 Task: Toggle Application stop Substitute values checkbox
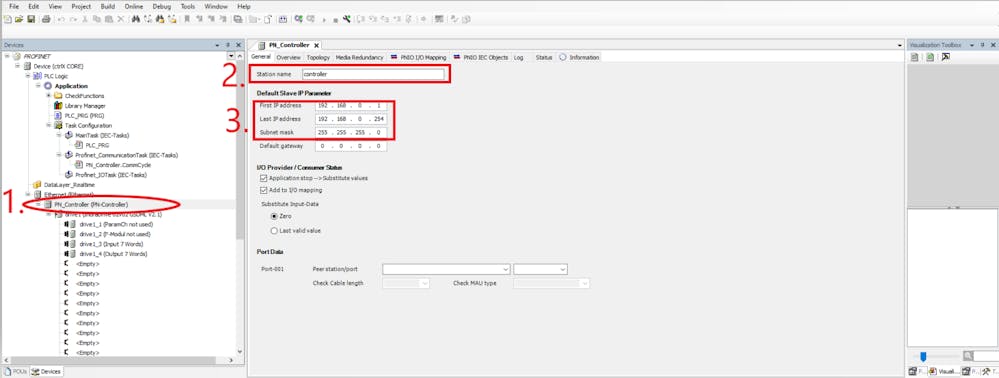pos(264,178)
